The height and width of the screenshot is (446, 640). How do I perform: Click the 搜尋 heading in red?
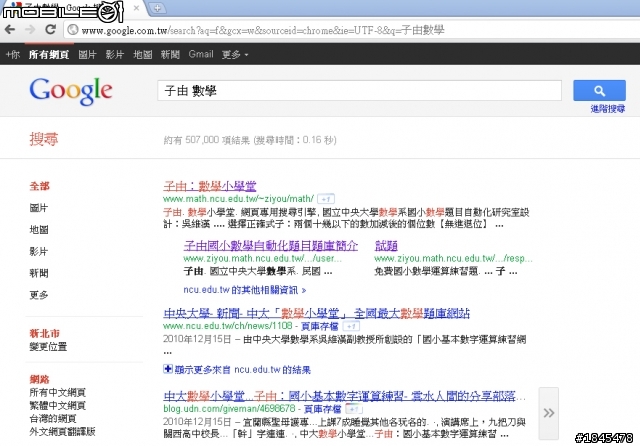(x=44, y=139)
